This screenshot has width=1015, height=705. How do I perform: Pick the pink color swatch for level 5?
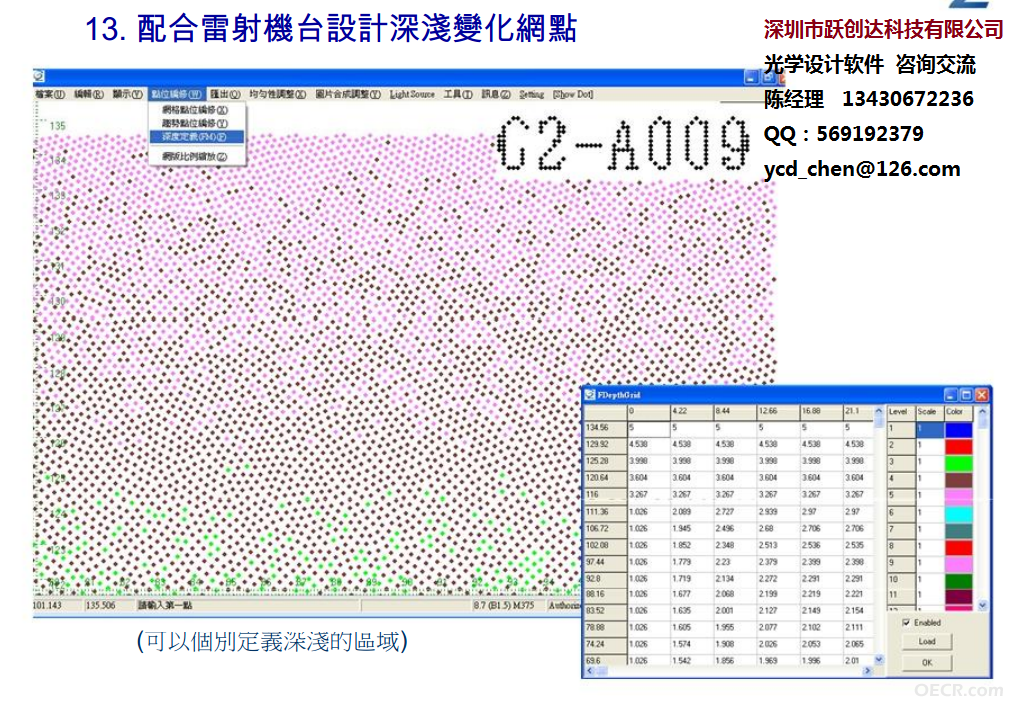click(959, 497)
